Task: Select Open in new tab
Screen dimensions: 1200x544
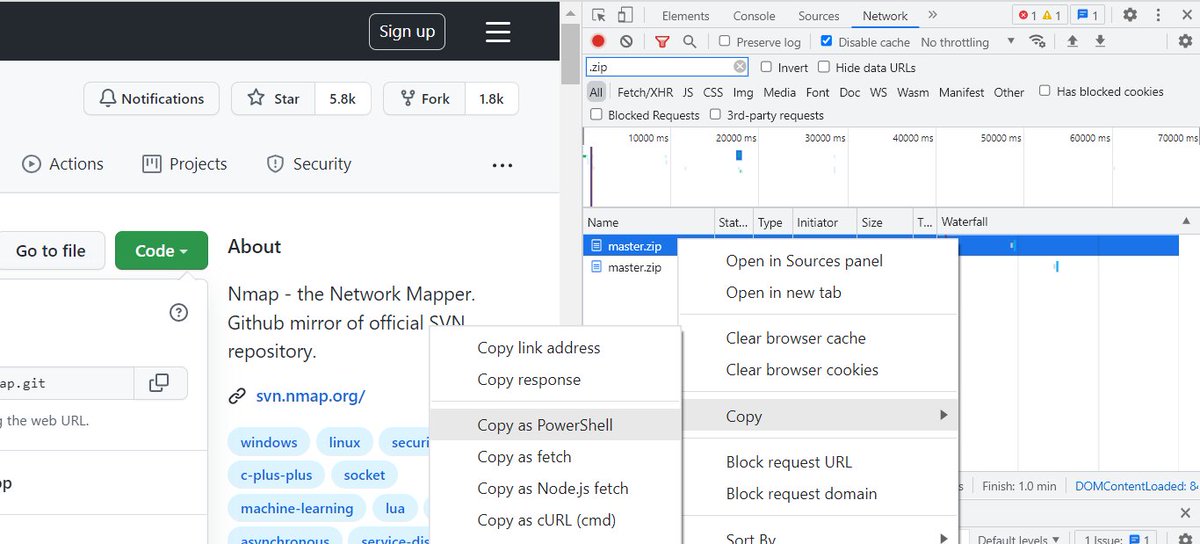Action: [818, 293]
